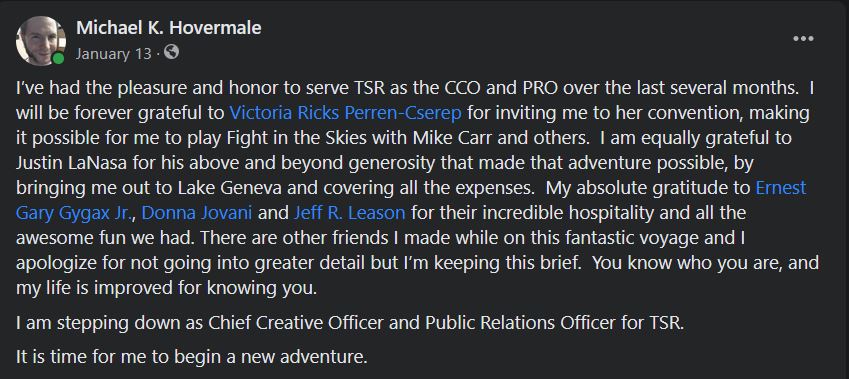Click the sentence about stepping down as Chief Creative Officer
Viewport: 849px width, 379px height.
point(350,323)
